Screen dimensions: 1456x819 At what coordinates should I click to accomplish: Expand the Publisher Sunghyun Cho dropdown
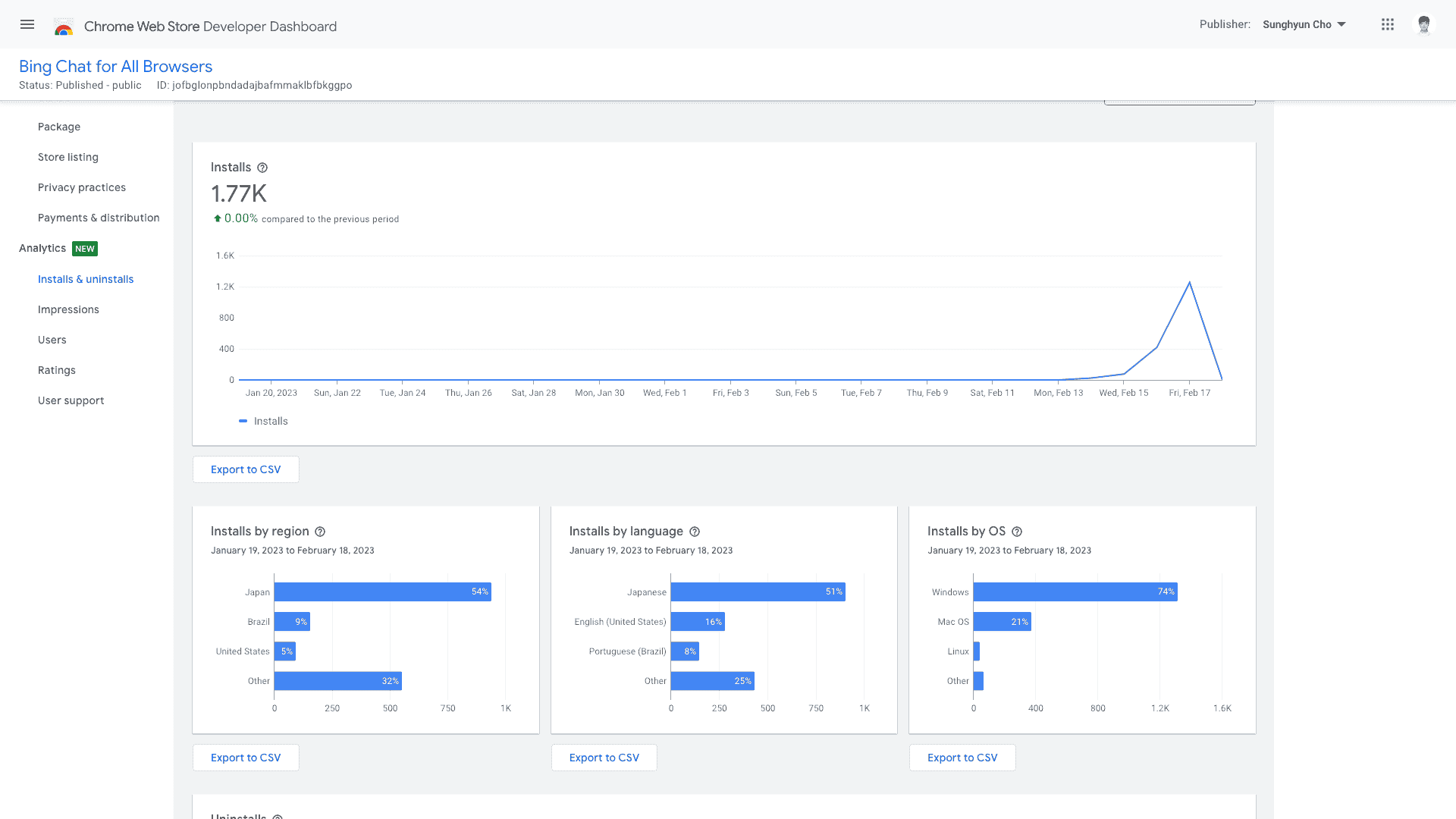pyautogui.click(x=1304, y=24)
